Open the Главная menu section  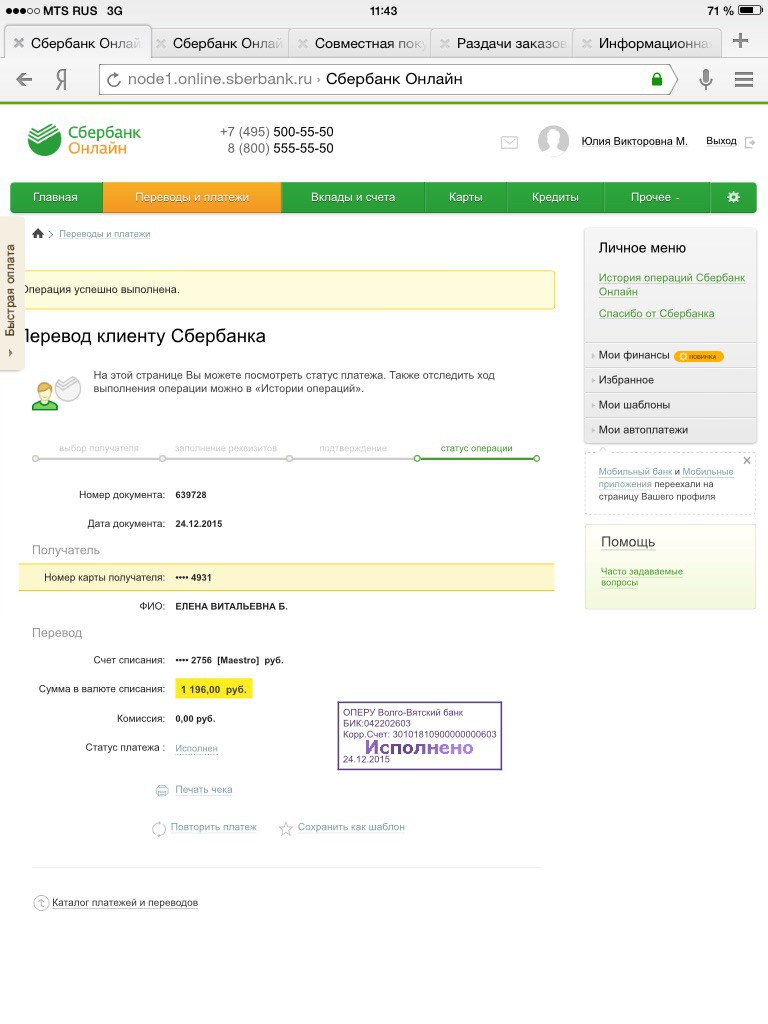(56, 197)
